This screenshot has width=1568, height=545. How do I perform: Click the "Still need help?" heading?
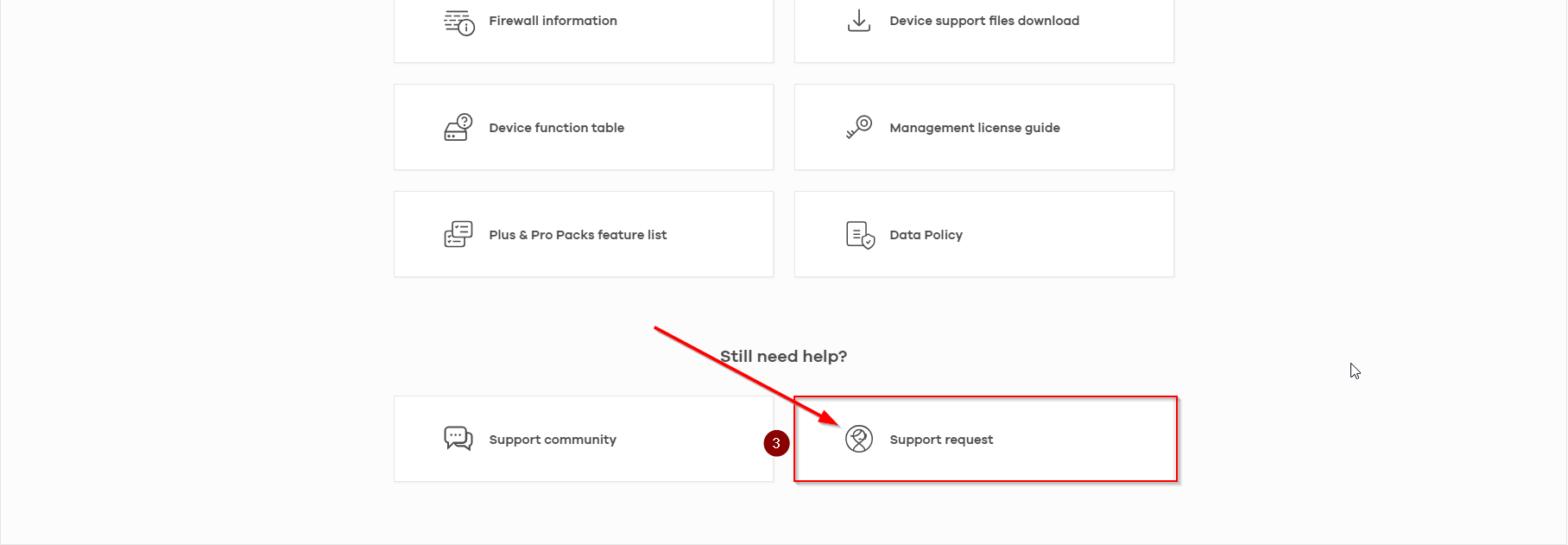click(x=783, y=356)
